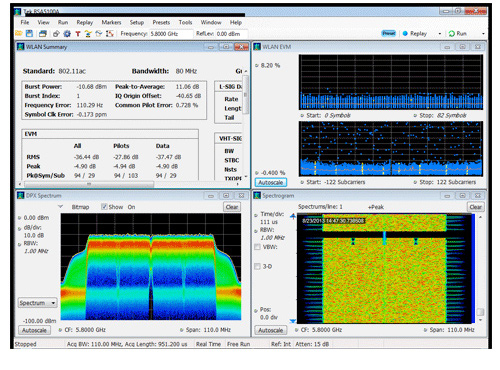500x370 pixels.
Task: Click the open folder icon in toolbar
Action: pos(19,33)
